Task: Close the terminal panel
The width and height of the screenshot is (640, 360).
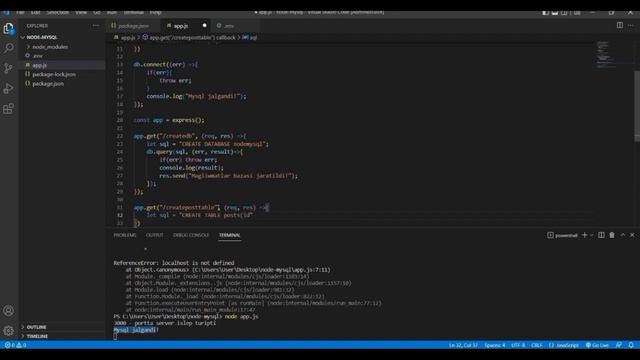Action: [x=632, y=235]
